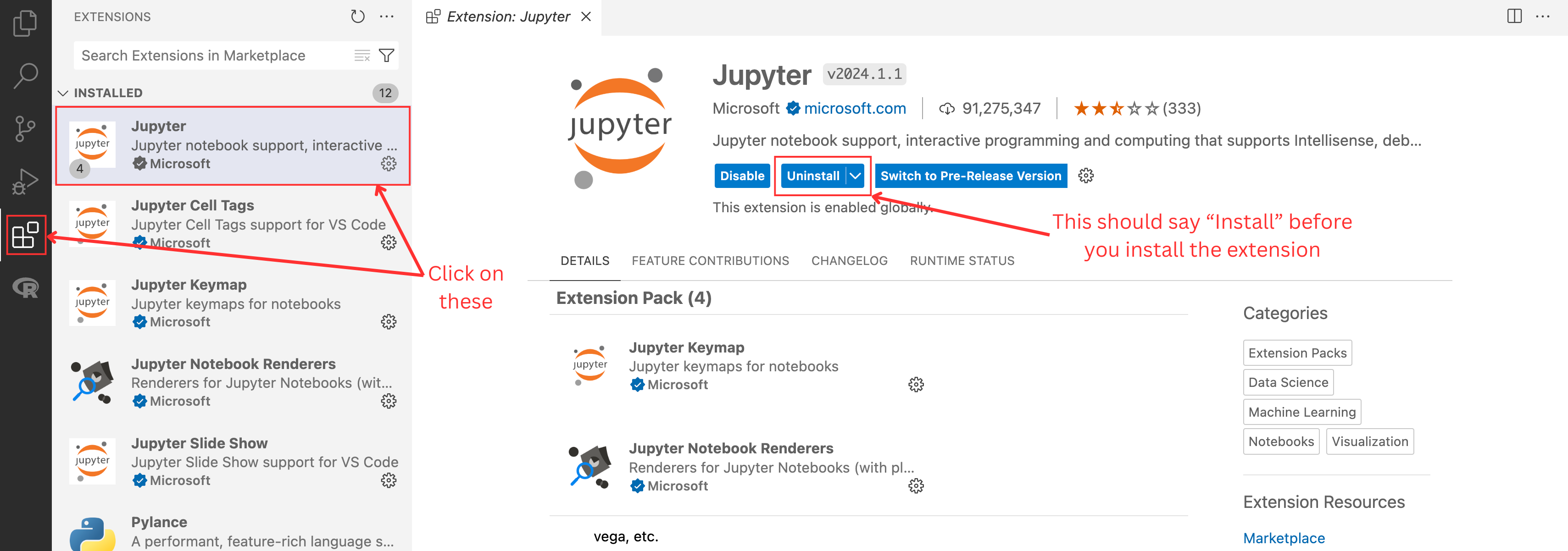Switch to the DETAILS tab

[x=584, y=261]
